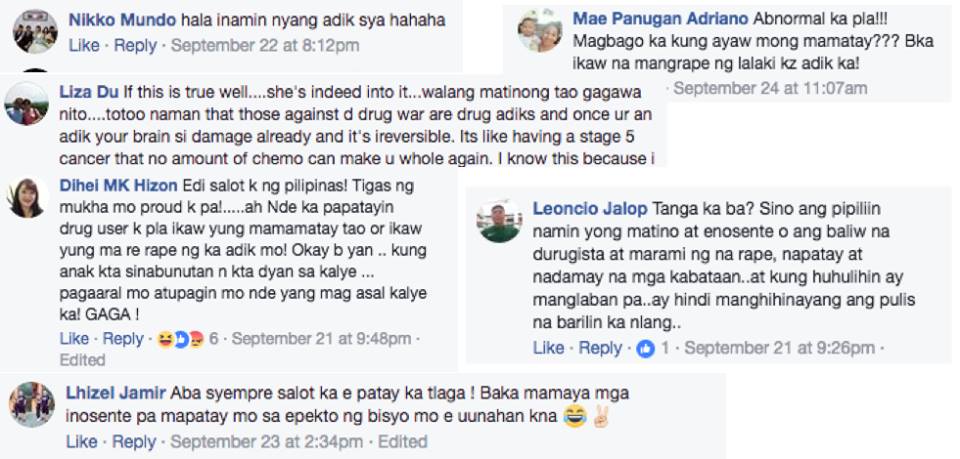Open the September 22 at 8:12pm timestamp
The width and height of the screenshot is (960, 459).
[265, 45]
